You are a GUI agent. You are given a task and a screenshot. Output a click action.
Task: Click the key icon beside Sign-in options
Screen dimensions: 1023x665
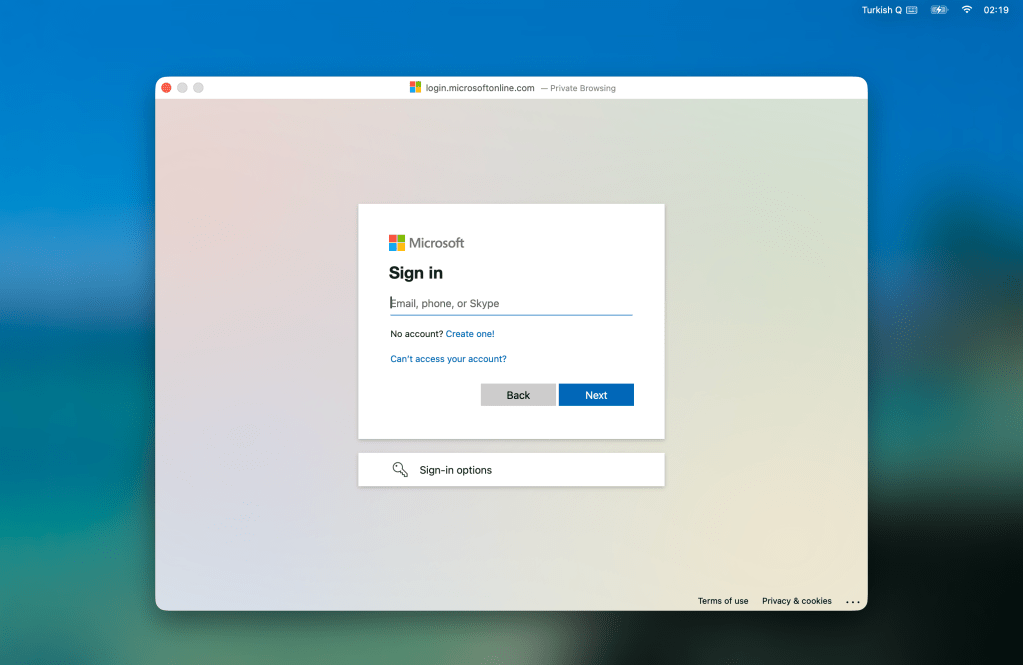(400, 470)
